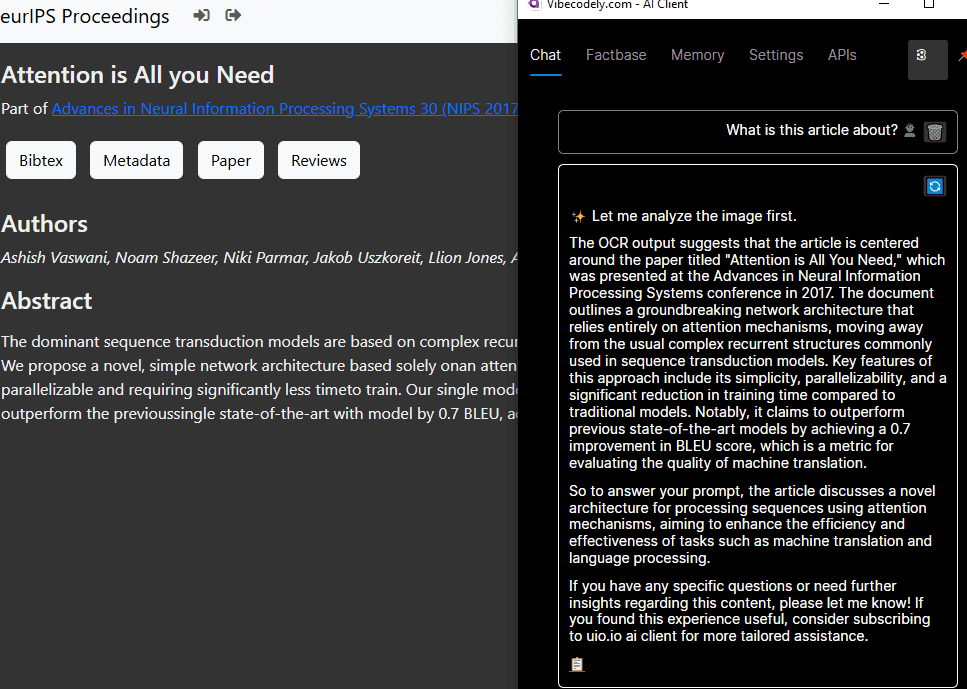Follow the Advances in Neural Information Processing link
Screen dimensions: 967x689
pos(284,109)
